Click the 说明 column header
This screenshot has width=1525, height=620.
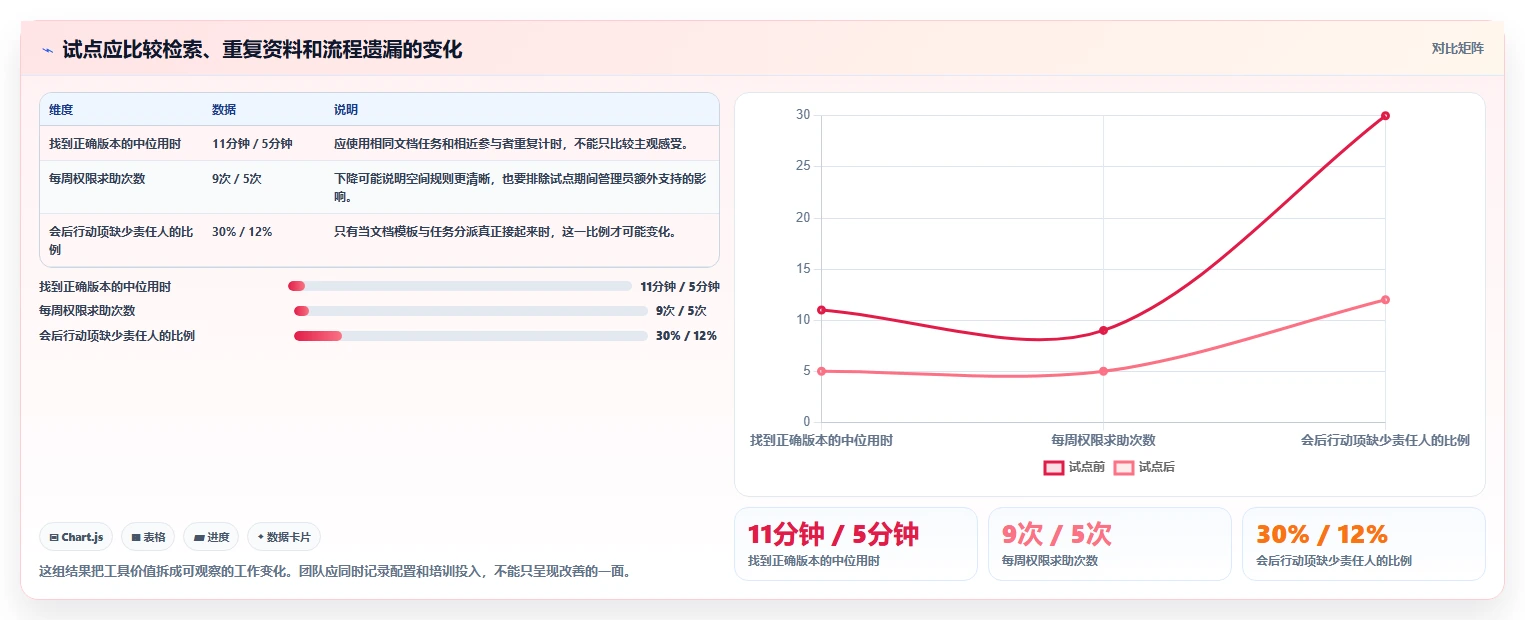tap(346, 110)
